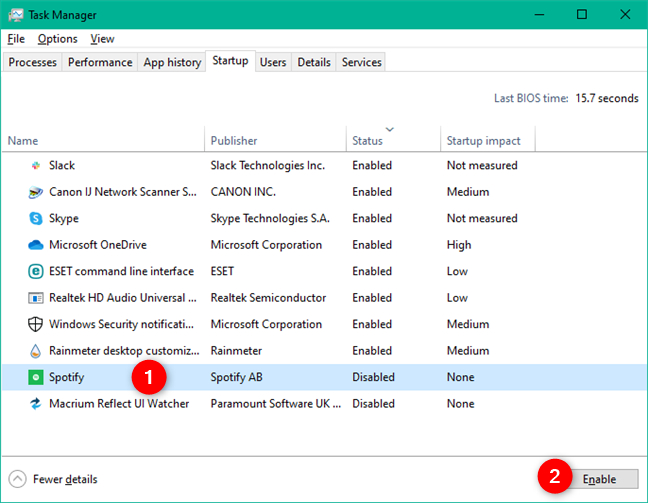Click Paramount Software UK publisher cell
Screen dimensions: 648x503
(276, 403)
